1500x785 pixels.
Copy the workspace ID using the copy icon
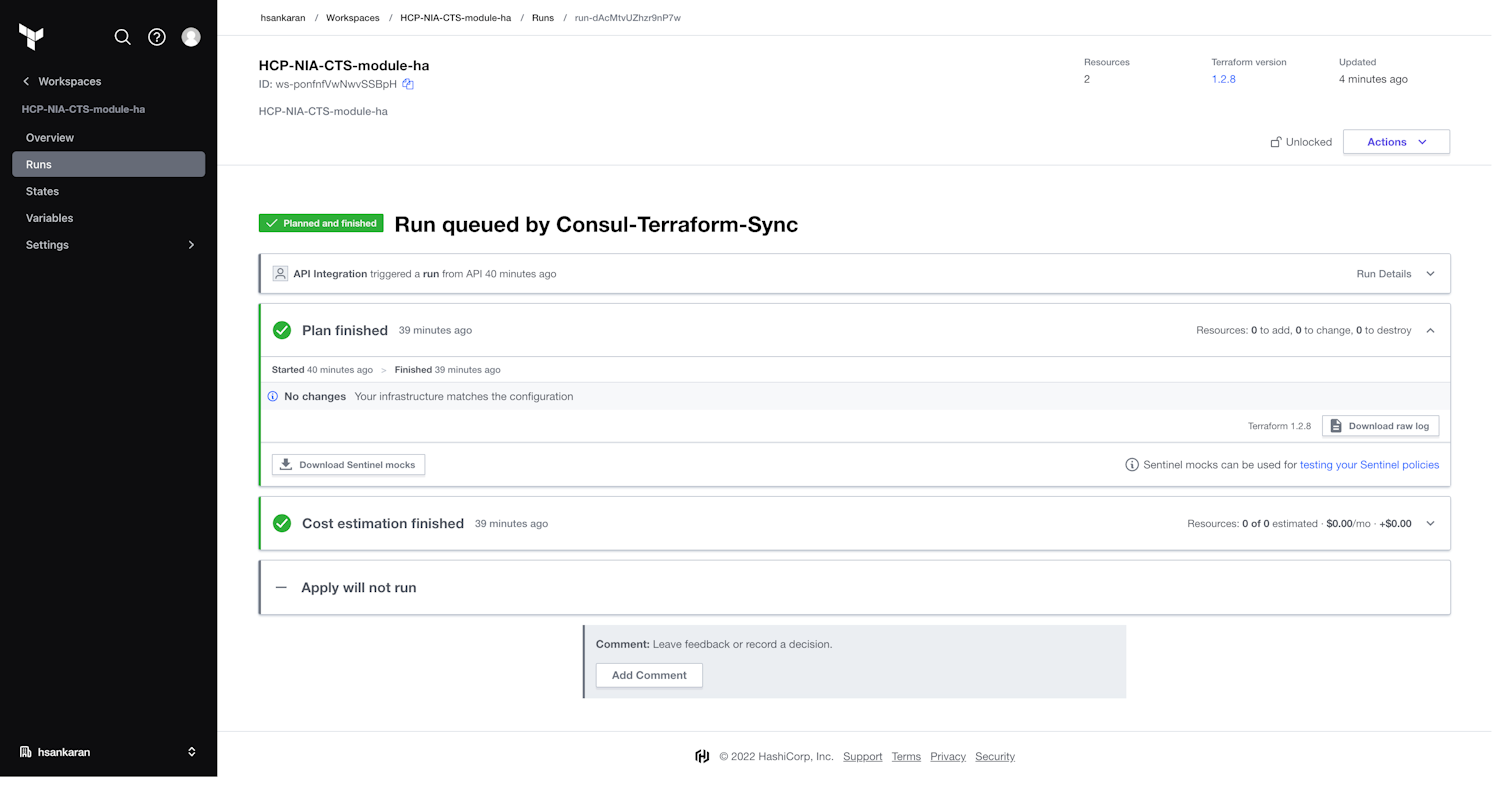pyautogui.click(x=408, y=85)
